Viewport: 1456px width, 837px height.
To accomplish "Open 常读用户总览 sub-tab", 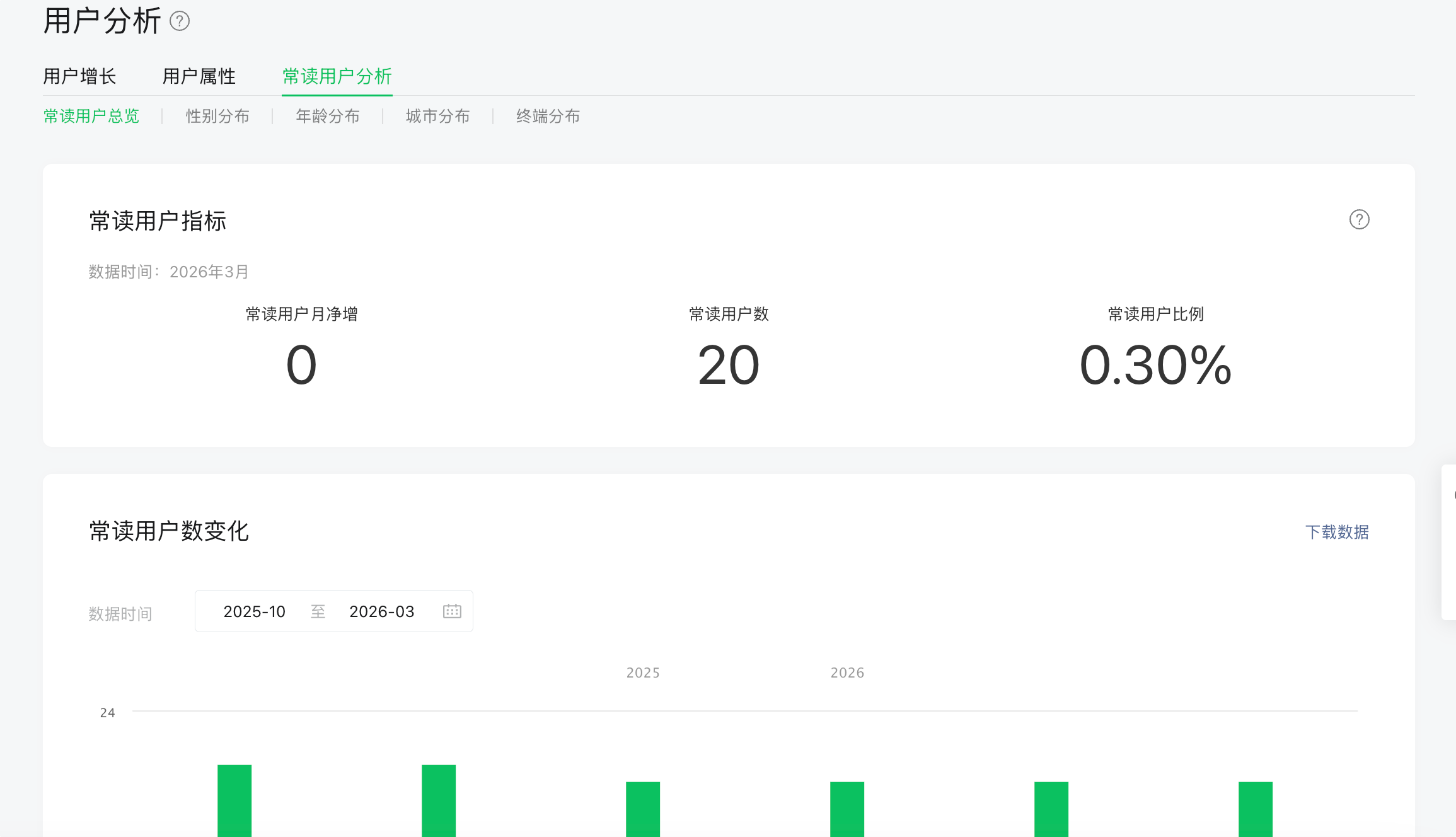I will tap(91, 116).
